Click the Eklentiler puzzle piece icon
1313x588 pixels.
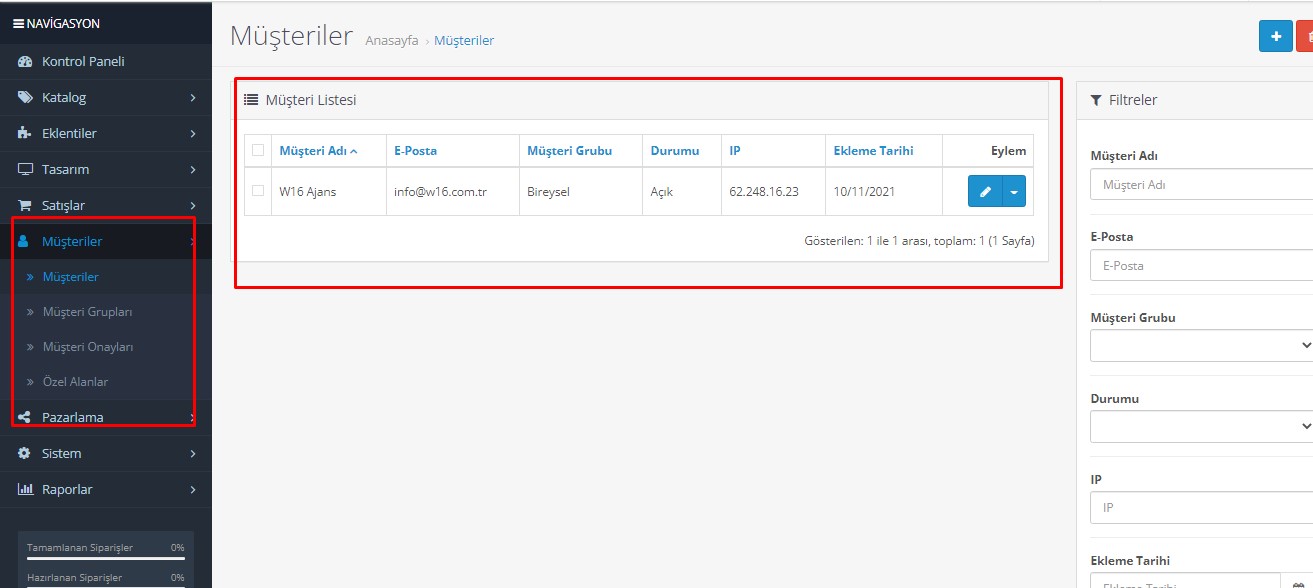[25, 134]
